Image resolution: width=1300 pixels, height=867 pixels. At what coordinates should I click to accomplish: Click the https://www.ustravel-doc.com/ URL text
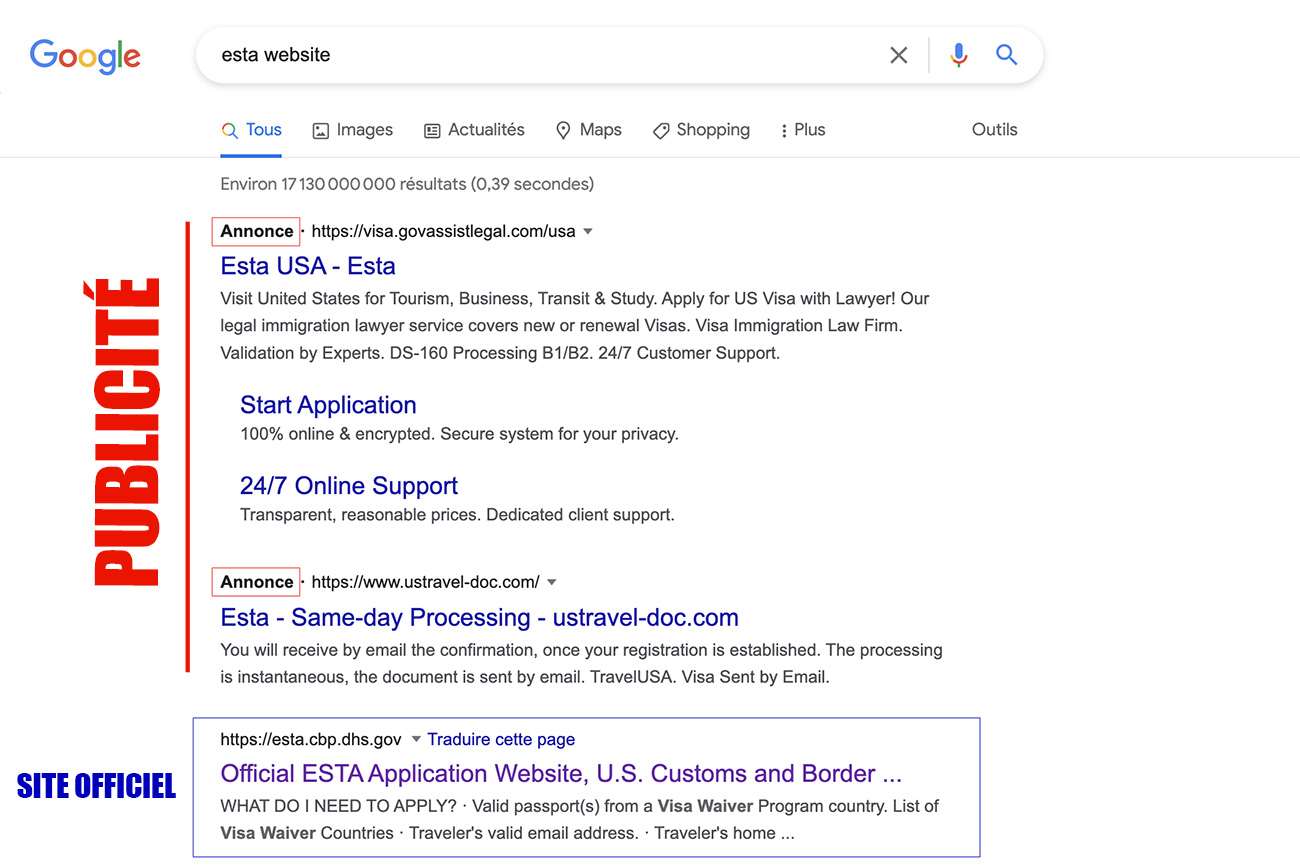pos(425,582)
